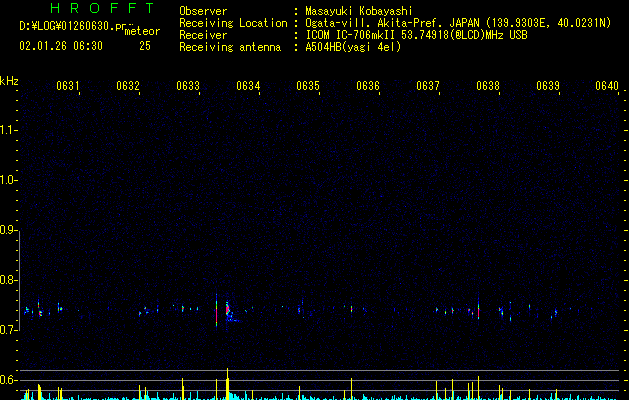
Task: Click the date stamp 02.01.26 06:30
Action: pyautogui.click(x=61, y=46)
